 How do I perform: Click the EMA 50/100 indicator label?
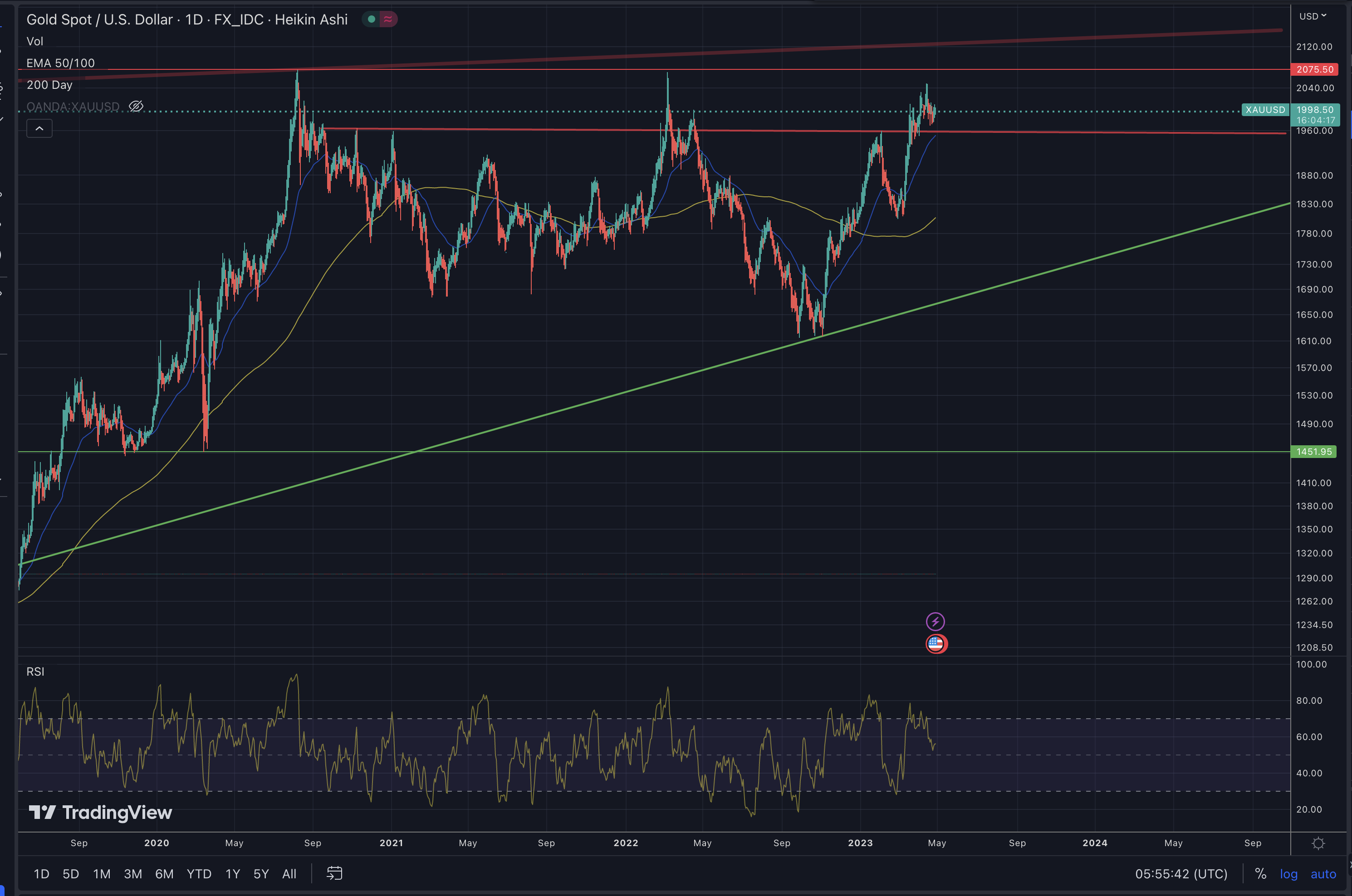point(61,63)
